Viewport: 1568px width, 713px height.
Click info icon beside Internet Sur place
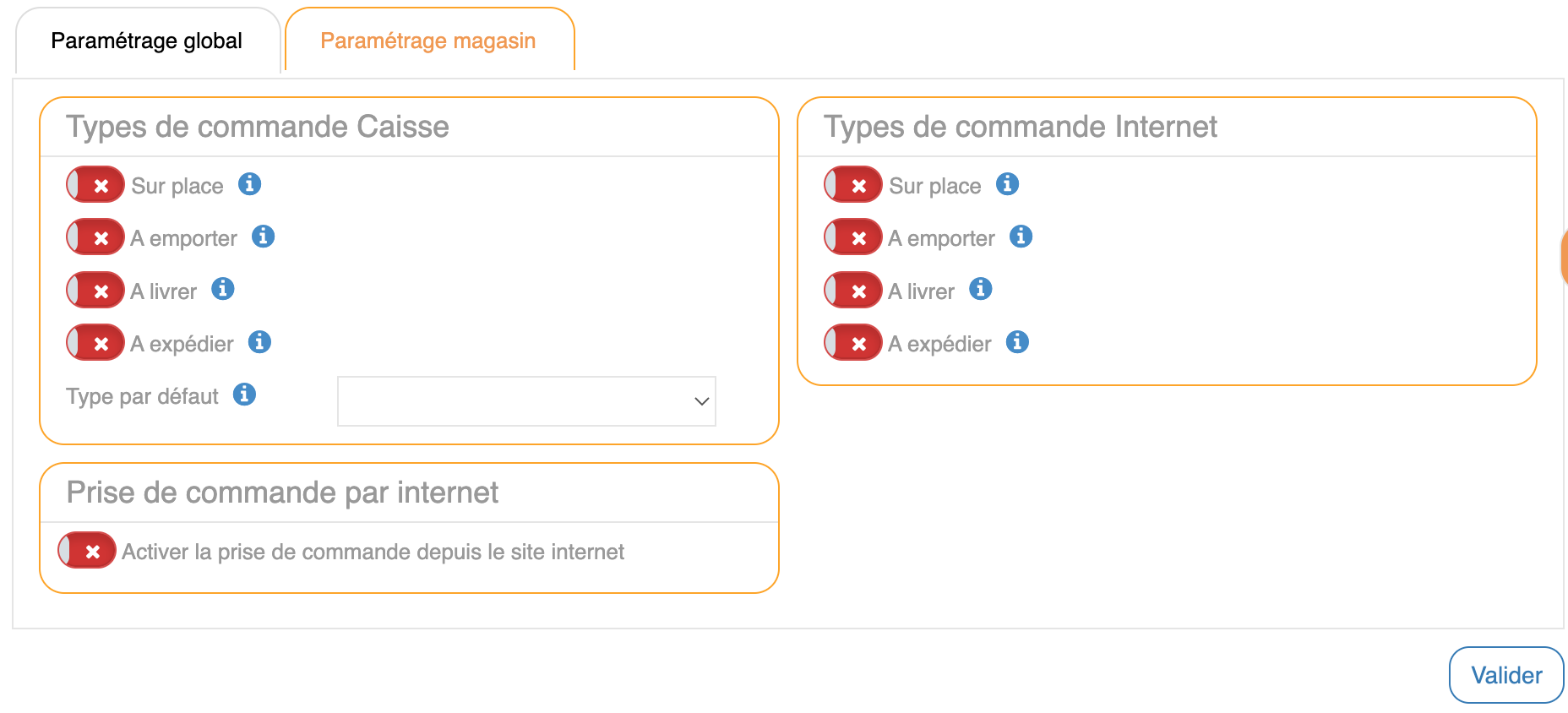coord(1007,184)
